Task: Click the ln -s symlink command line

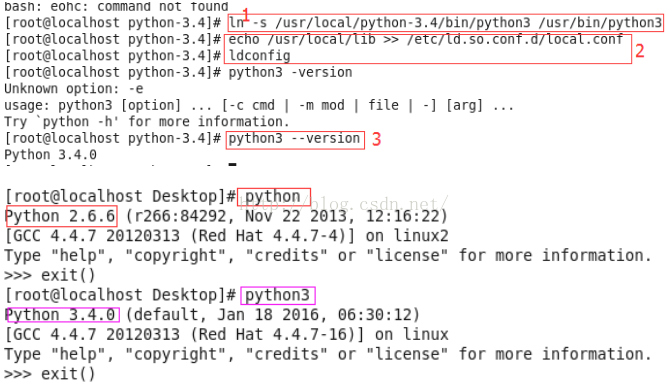Action: coord(445,23)
